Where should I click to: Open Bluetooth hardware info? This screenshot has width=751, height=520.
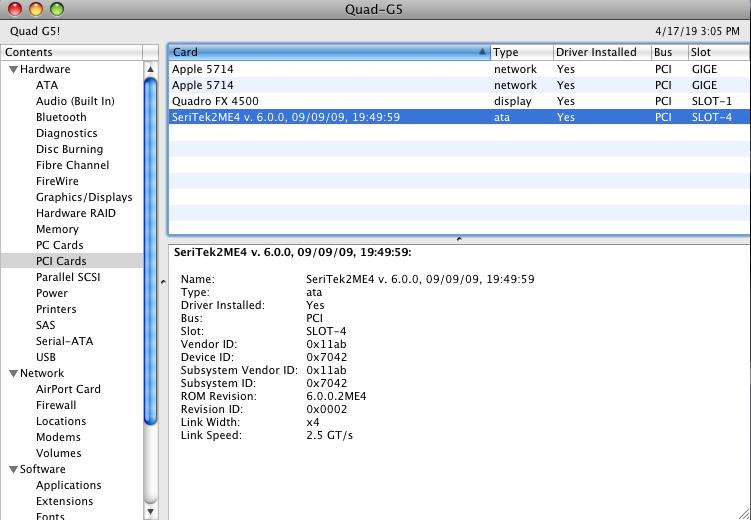point(61,117)
